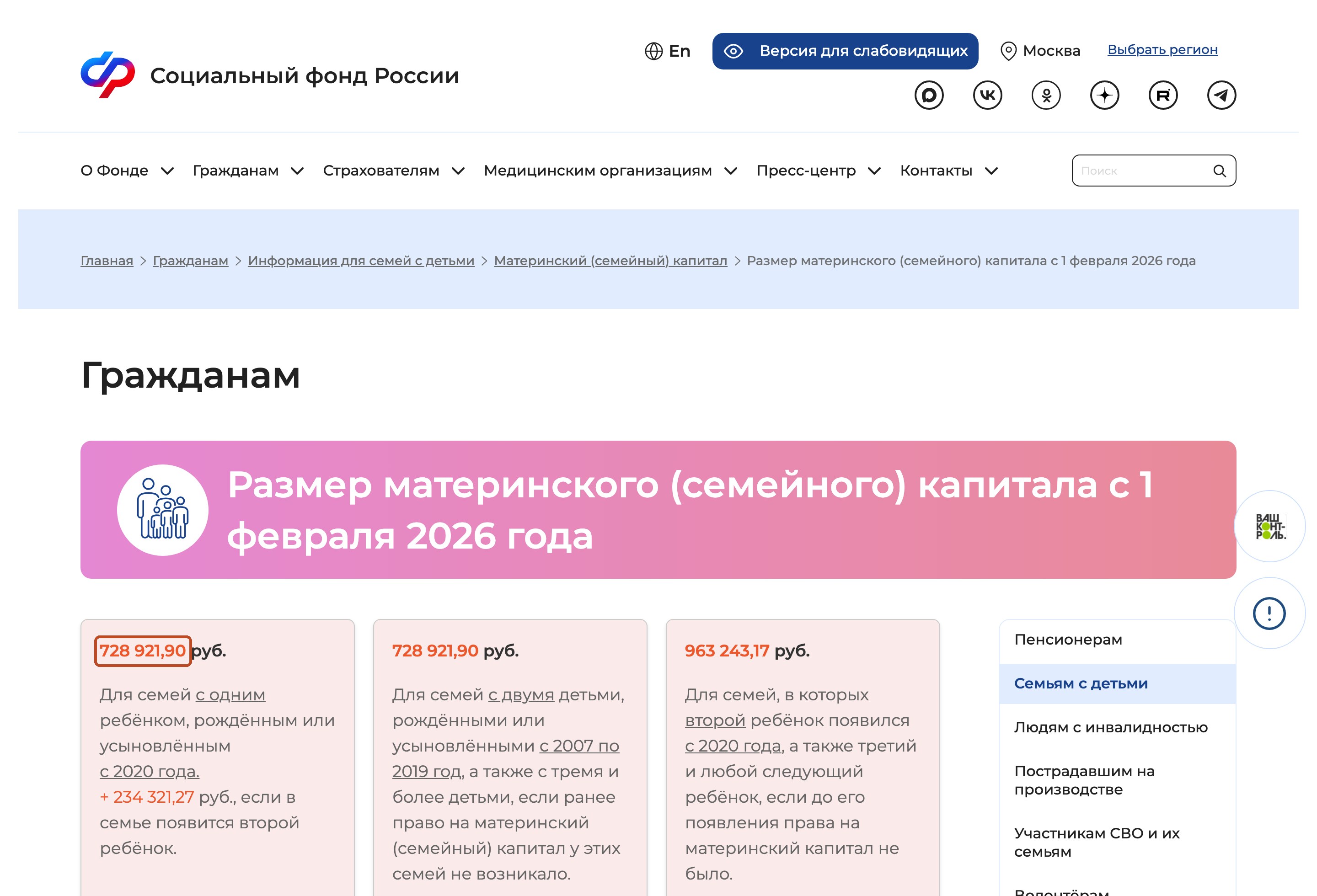Click the highlighted amount in first card

point(143,651)
